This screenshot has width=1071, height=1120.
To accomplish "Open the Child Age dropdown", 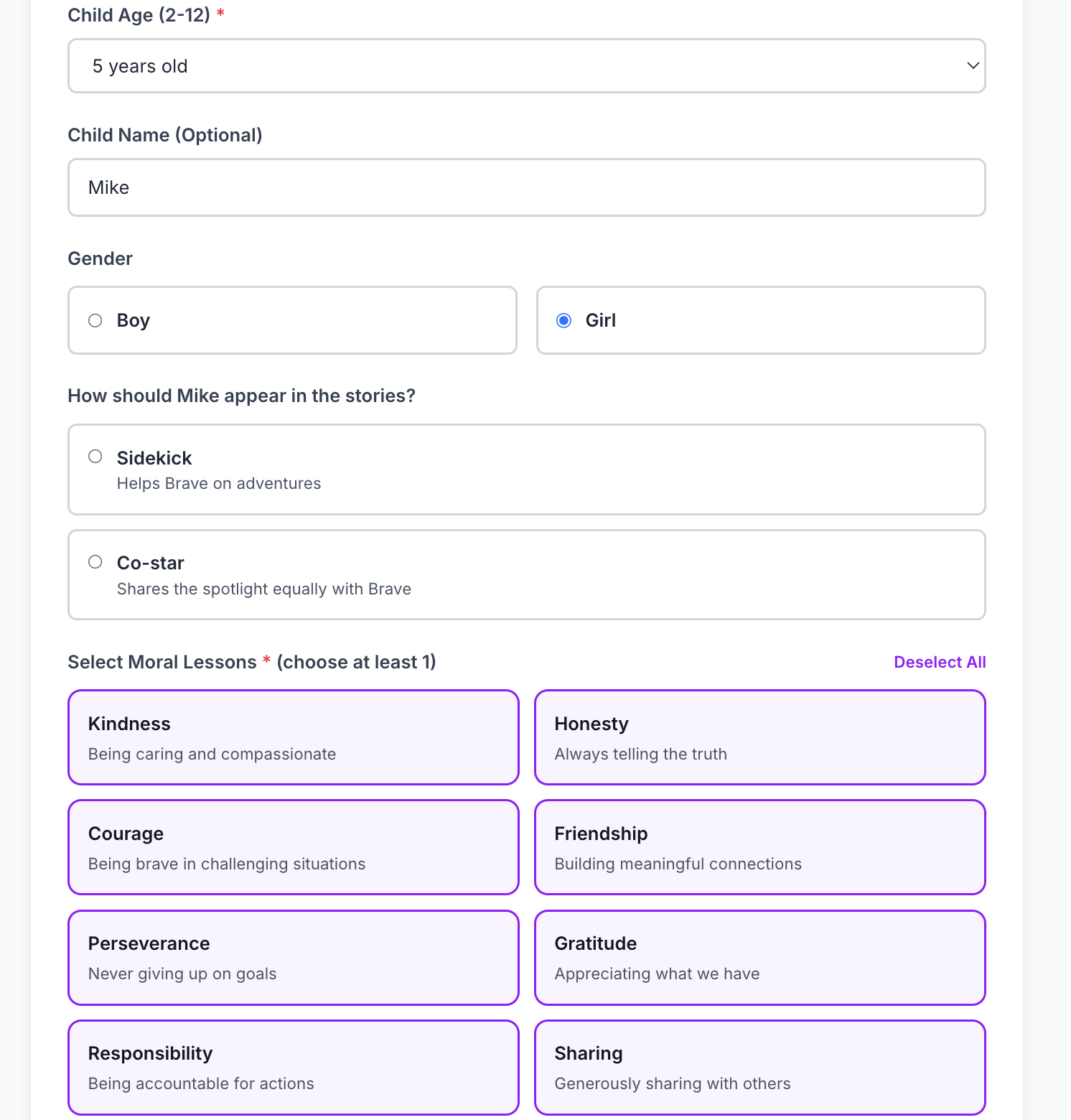I will click(x=526, y=65).
